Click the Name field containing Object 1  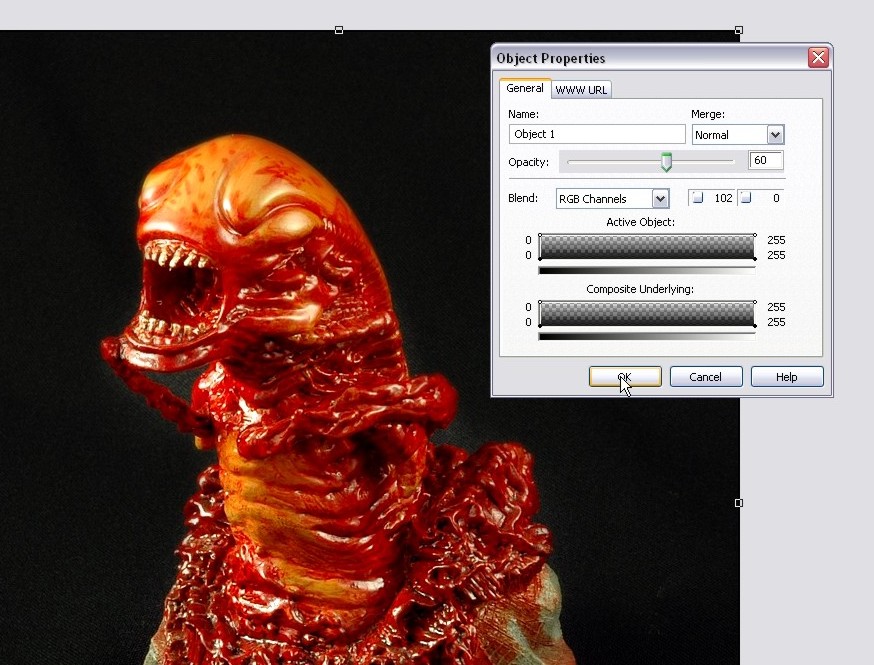tap(597, 134)
